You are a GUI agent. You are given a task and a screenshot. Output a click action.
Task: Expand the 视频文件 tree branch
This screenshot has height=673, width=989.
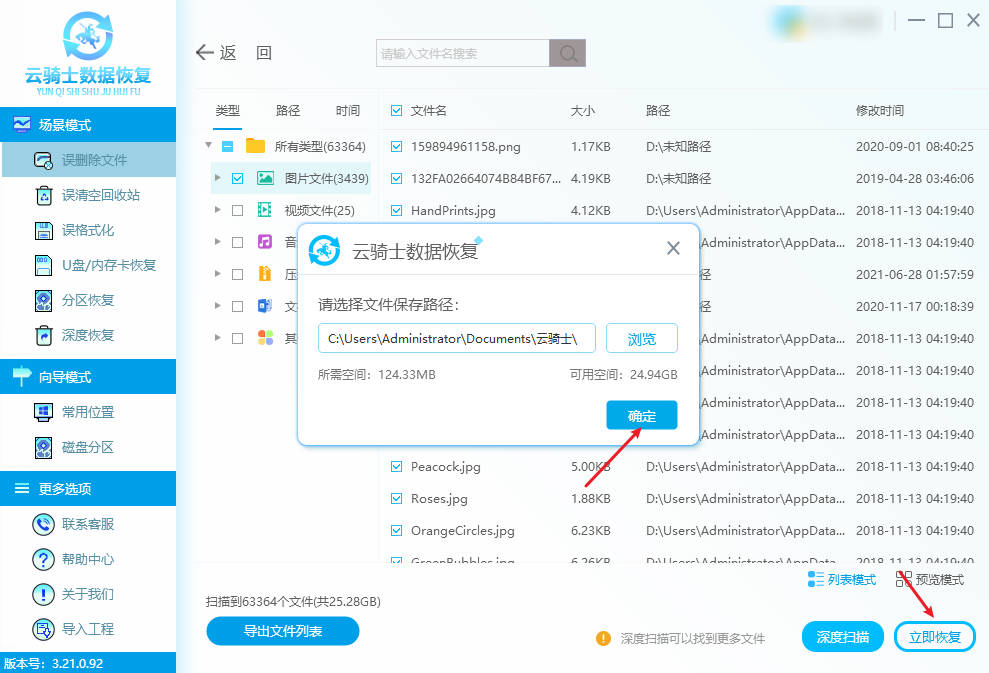219,210
